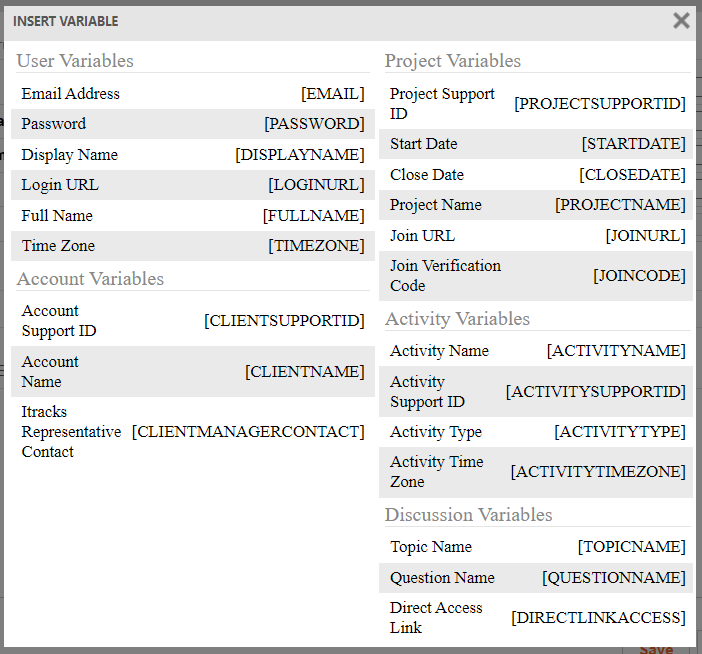The width and height of the screenshot is (702, 654).
Task: Select the Question Name variable
Action: tap(536, 578)
